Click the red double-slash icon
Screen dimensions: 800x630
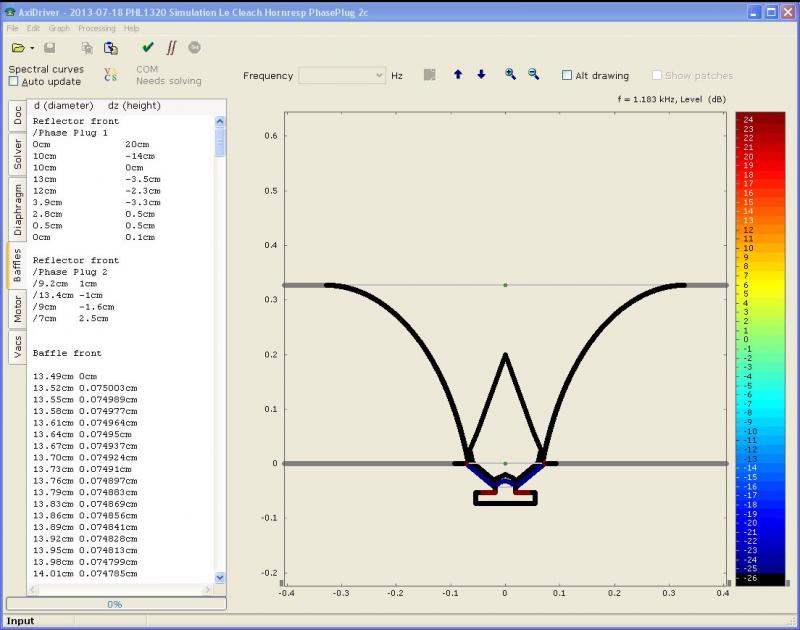(171, 47)
